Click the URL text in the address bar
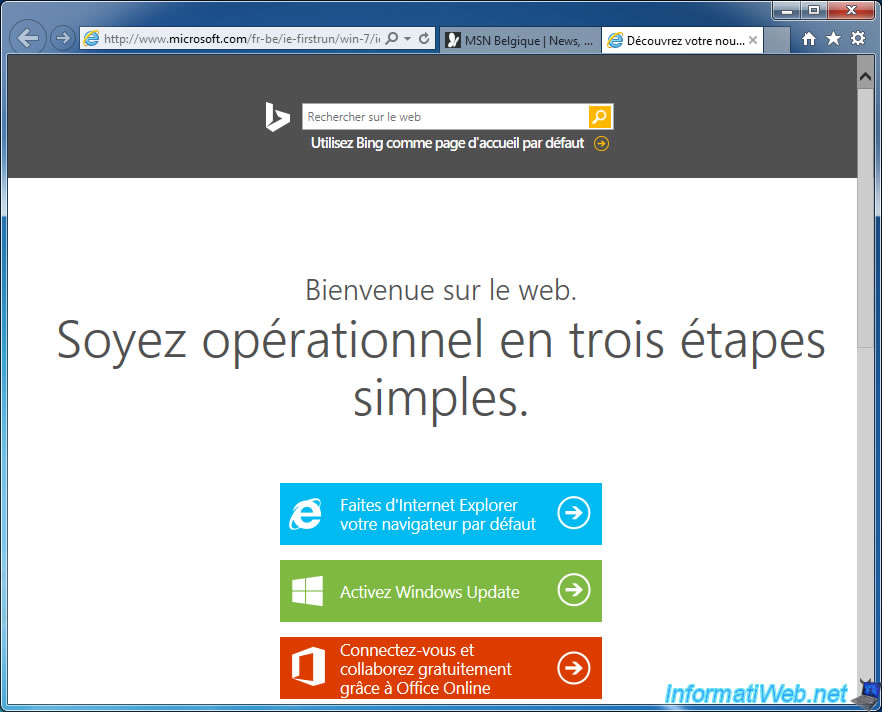This screenshot has height=712, width=882. click(x=242, y=39)
